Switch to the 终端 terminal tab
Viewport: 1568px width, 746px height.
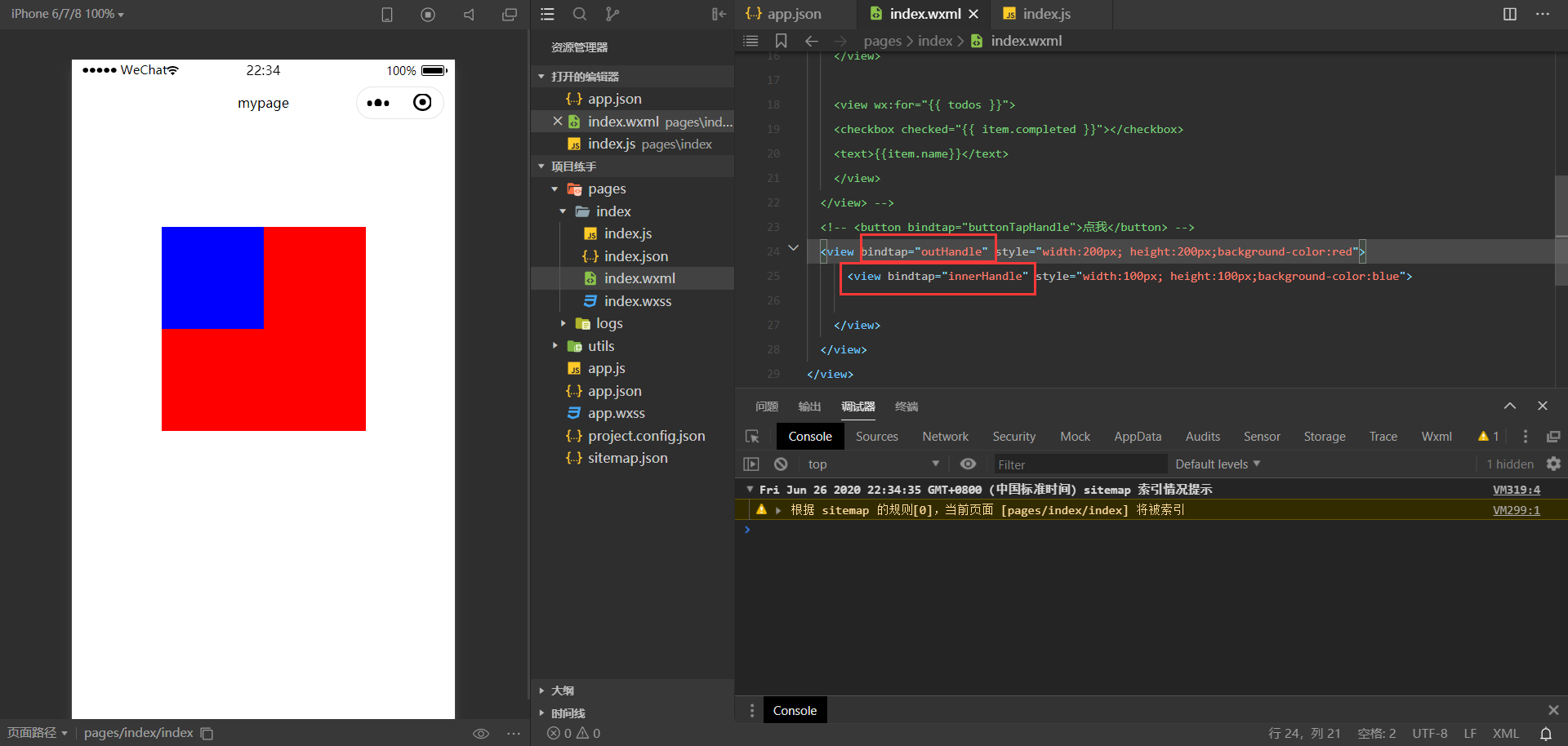point(906,406)
